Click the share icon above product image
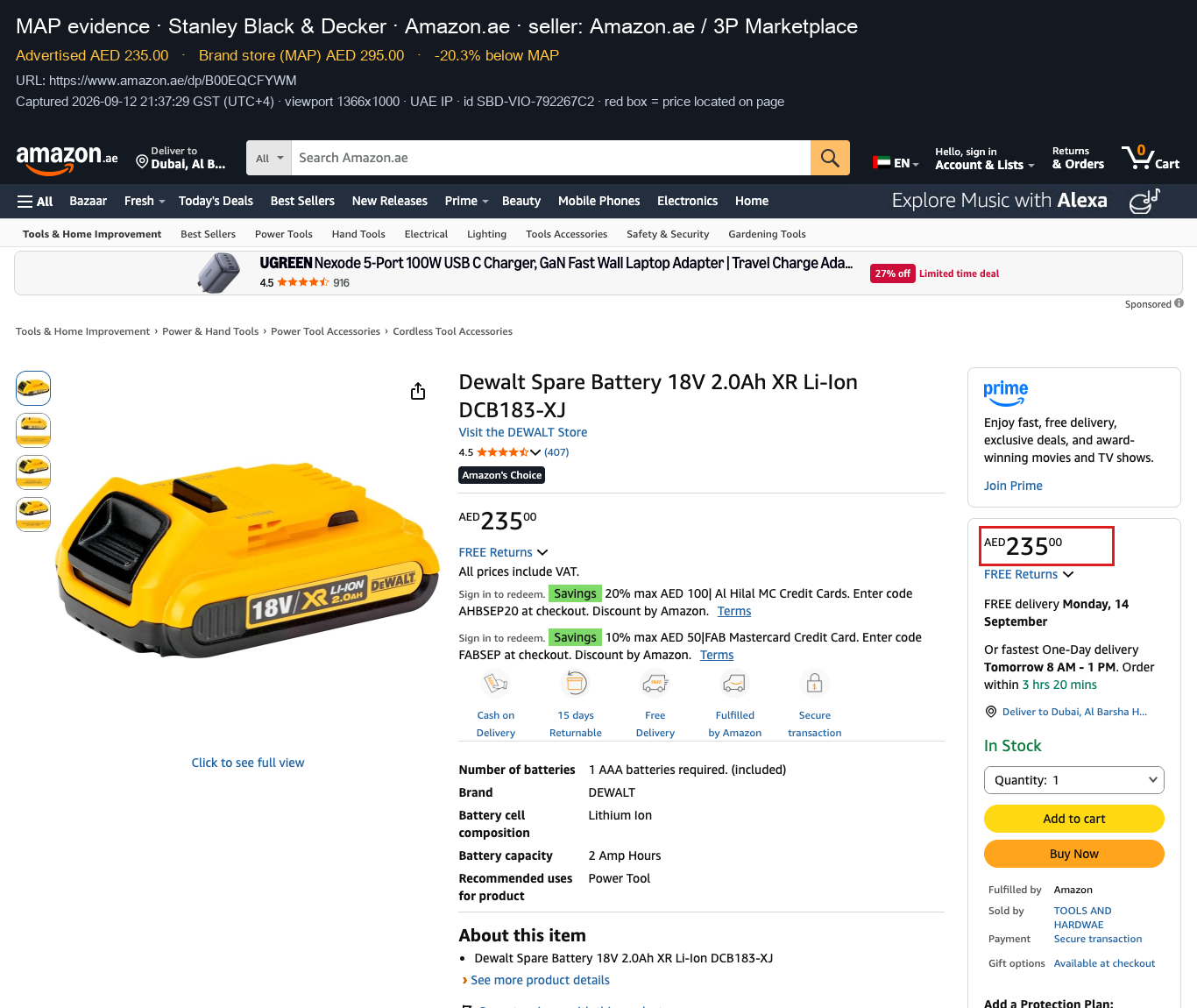The width and height of the screenshot is (1197, 1008). [418, 391]
